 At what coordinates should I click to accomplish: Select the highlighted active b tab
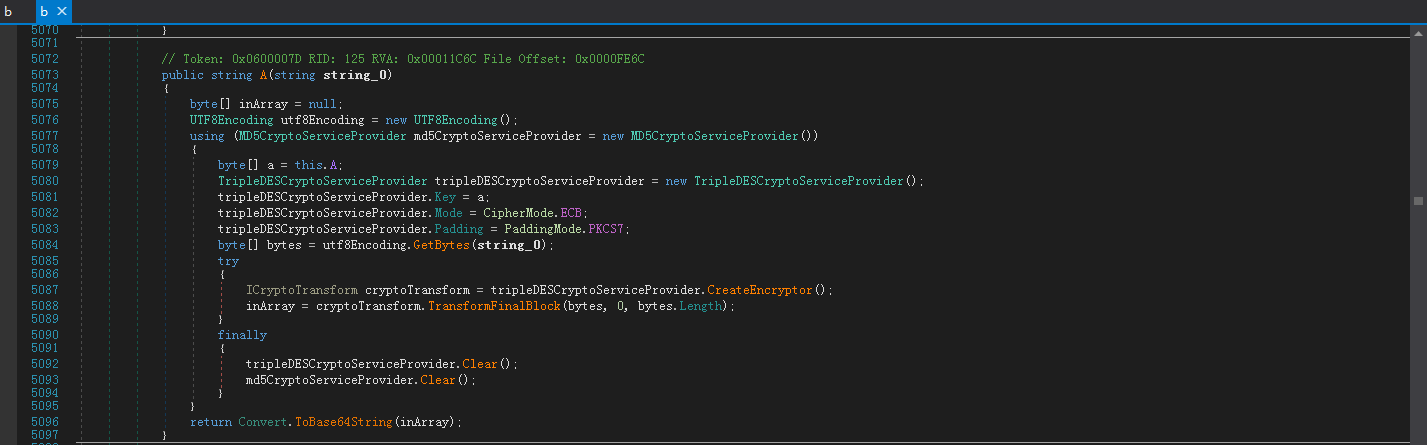tap(44, 11)
